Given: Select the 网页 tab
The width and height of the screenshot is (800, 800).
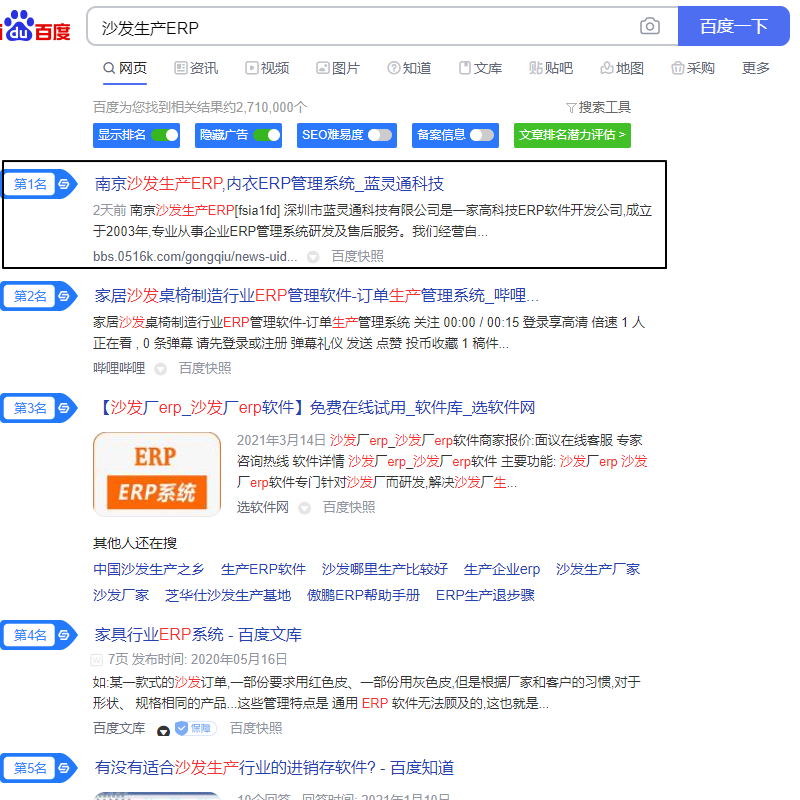Looking at the screenshot, I should tap(125, 68).
